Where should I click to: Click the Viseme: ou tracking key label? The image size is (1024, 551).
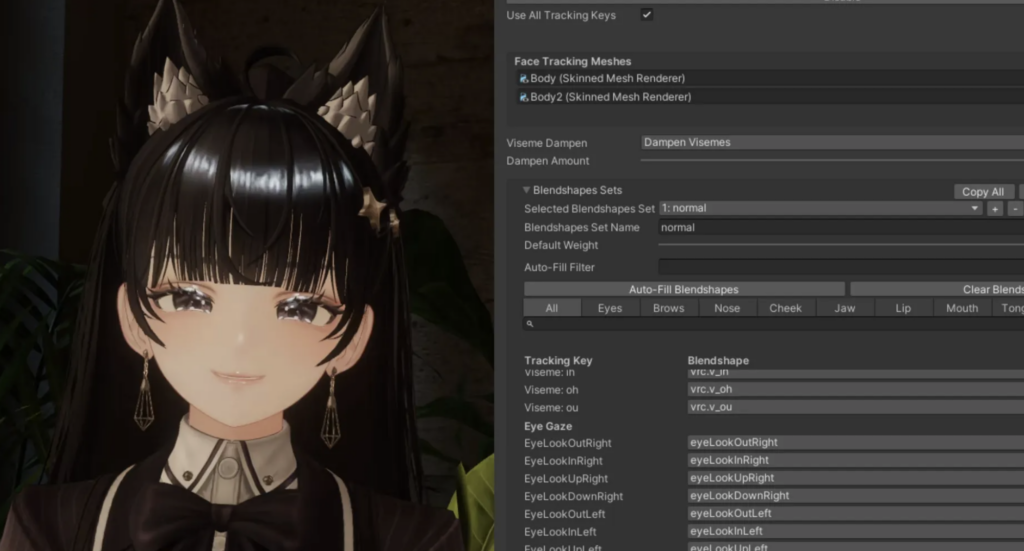click(x=551, y=407)
